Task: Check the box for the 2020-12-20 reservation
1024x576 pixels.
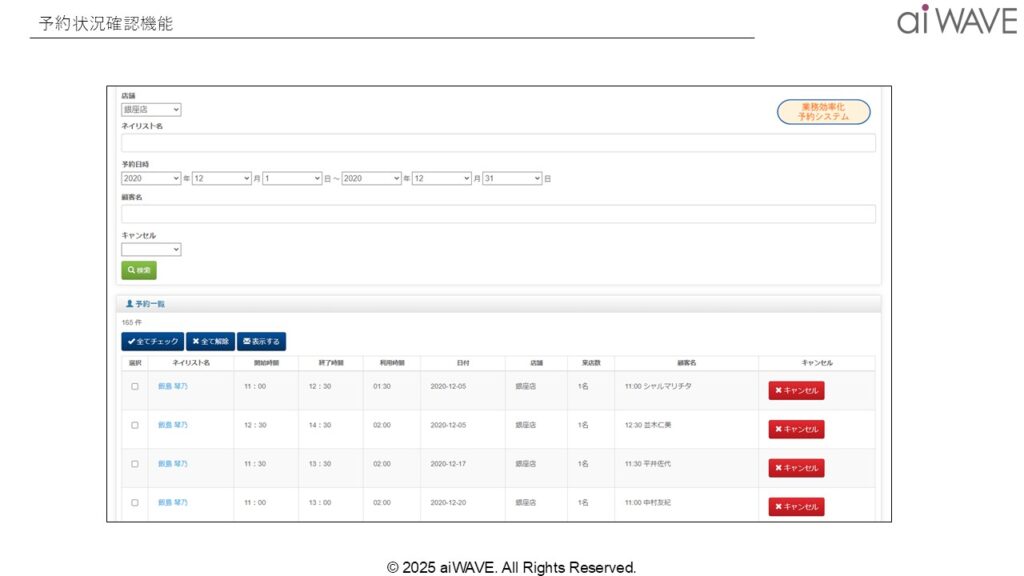Action: [x=135, y=502]
